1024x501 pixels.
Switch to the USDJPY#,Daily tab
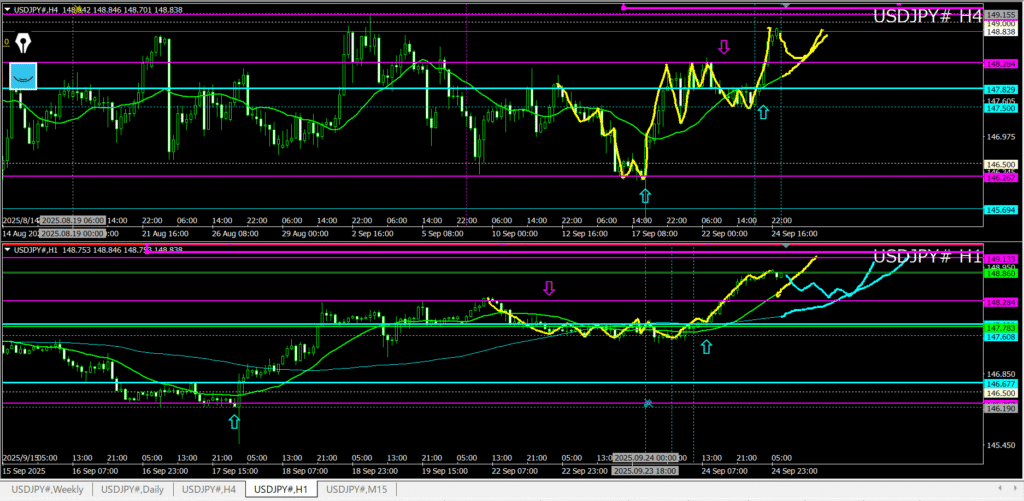click(x=134, y=489)
